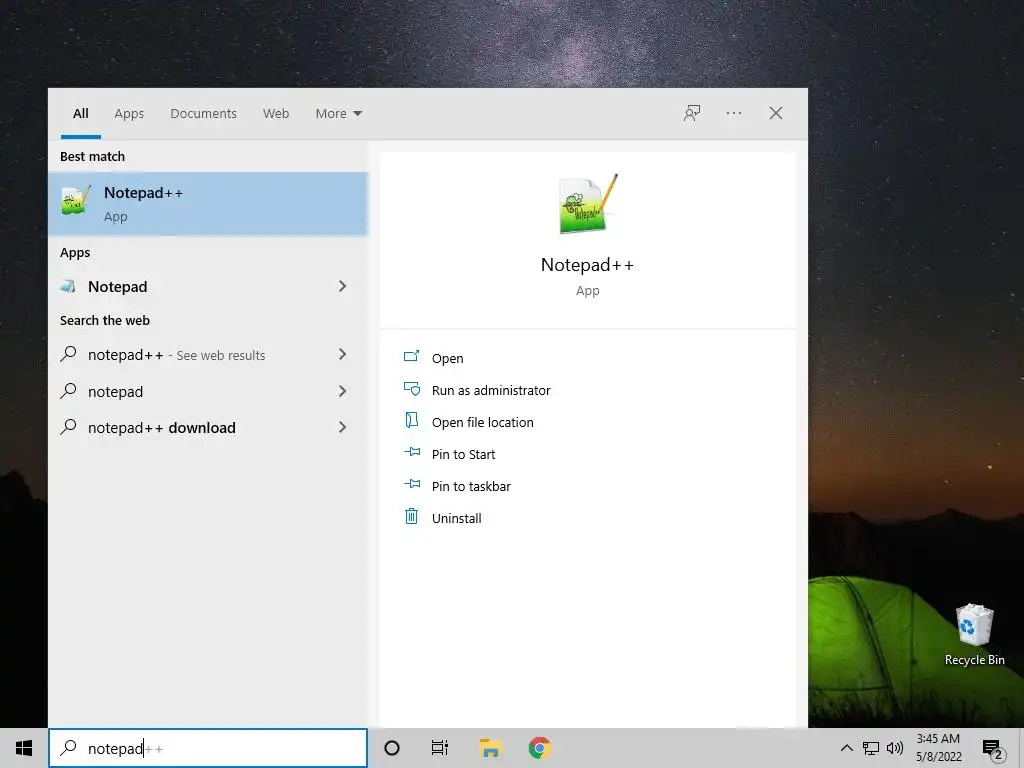The height and width of the screenshot is (768, 1024).
Task: Close the search panel
Action: click(x=776, y=114)
